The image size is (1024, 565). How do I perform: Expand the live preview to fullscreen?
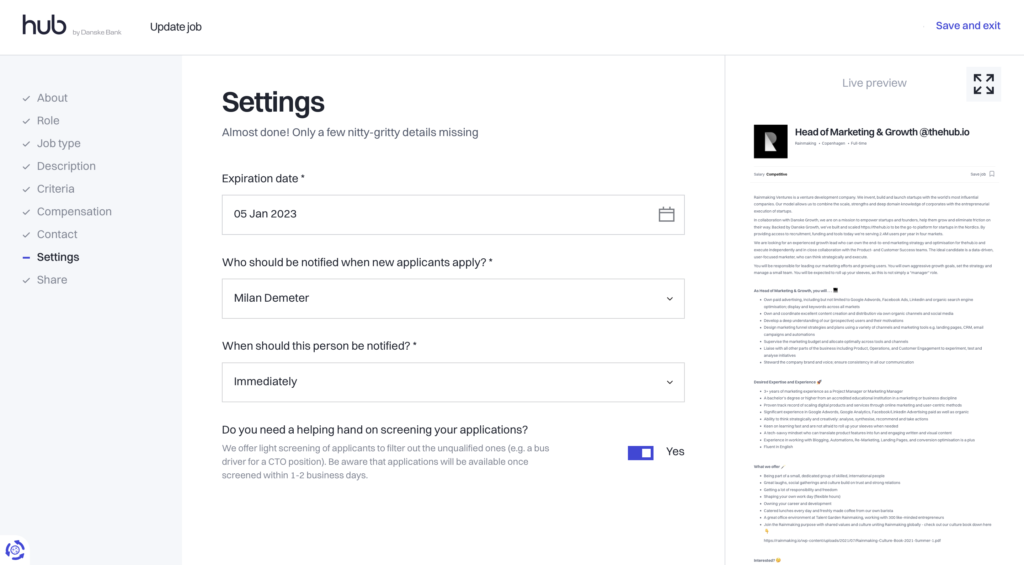coord(983,84)
